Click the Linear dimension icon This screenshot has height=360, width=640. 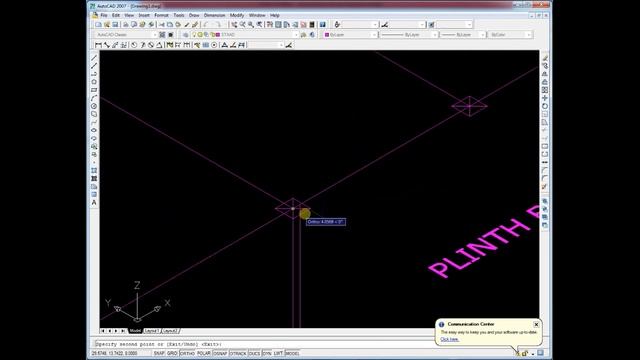click(98, 45)
